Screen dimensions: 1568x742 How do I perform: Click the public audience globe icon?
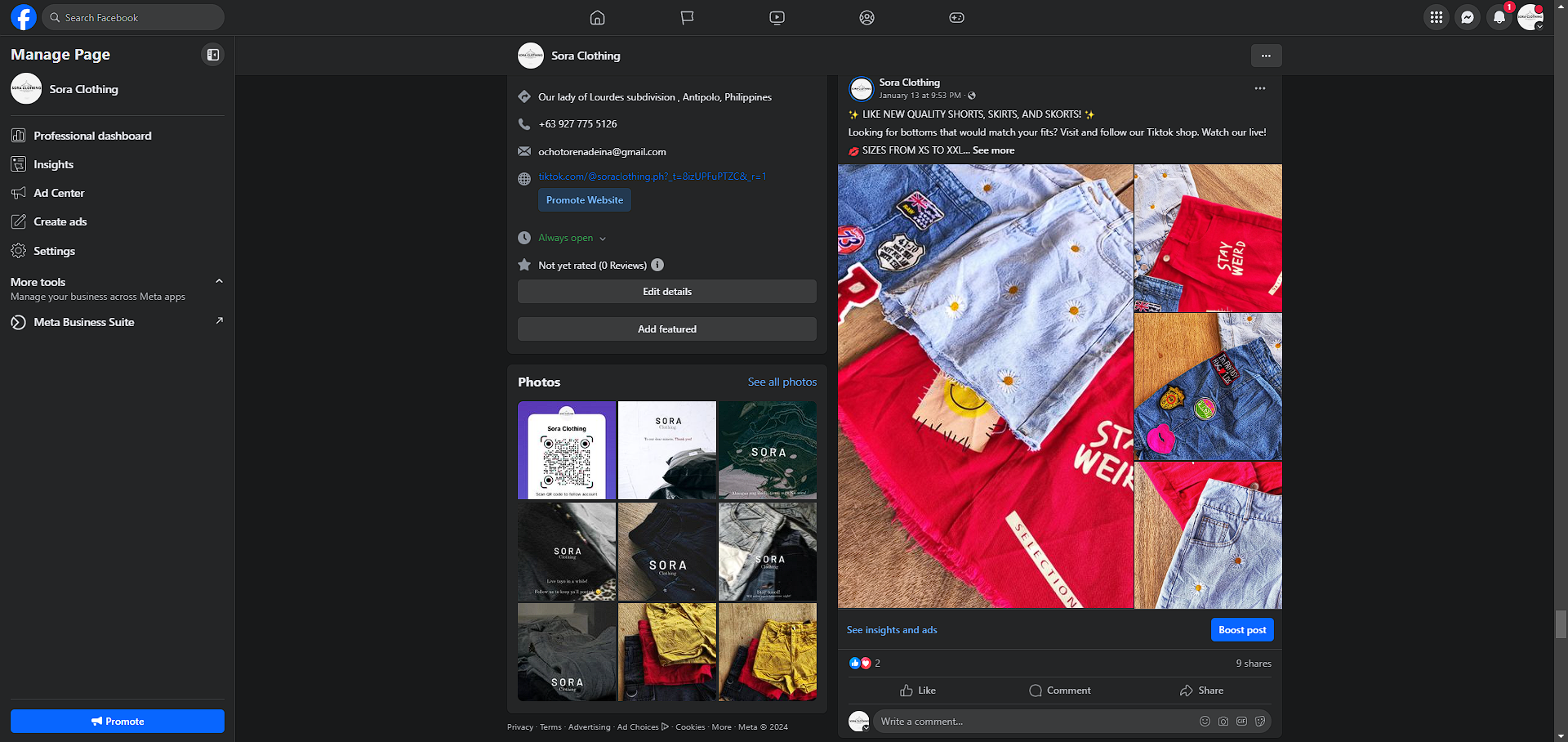972,96
